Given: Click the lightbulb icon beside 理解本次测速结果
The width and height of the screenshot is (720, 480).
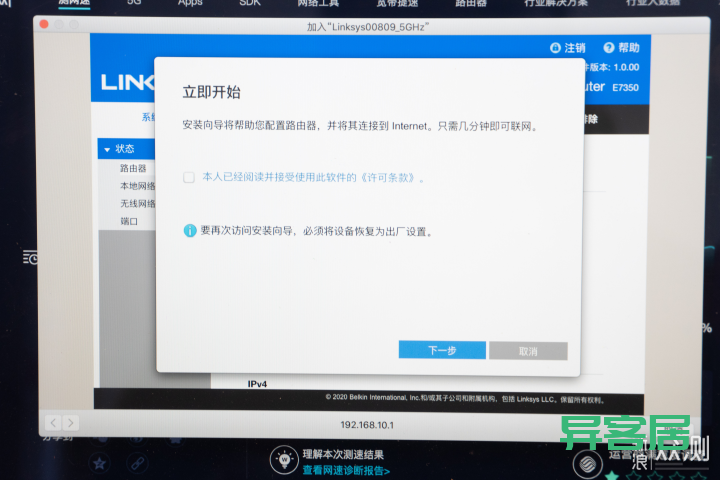Looking at the screenshot, I should (284, 460).
